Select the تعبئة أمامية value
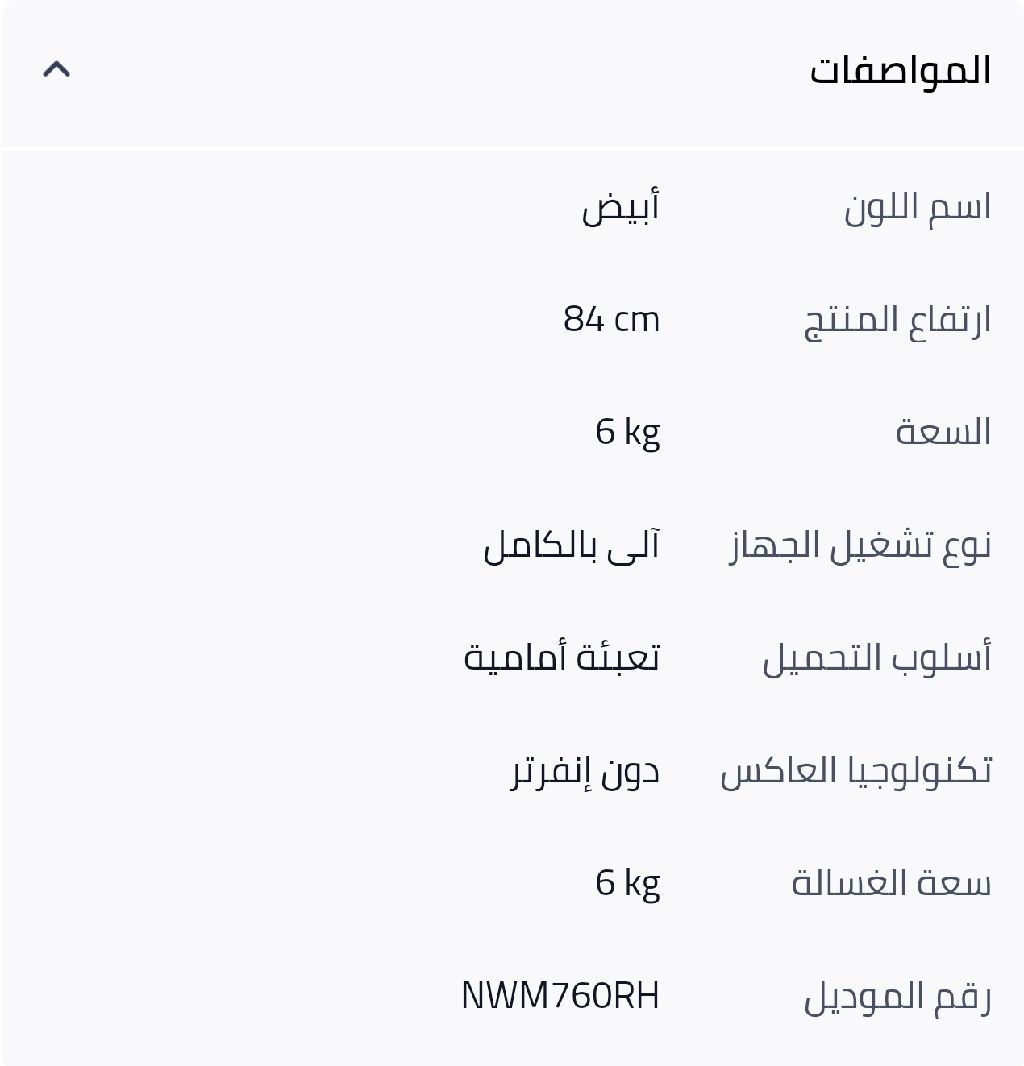Image resolution: width=1024 pixels, height=1066 pixels. tap(562, 659)
